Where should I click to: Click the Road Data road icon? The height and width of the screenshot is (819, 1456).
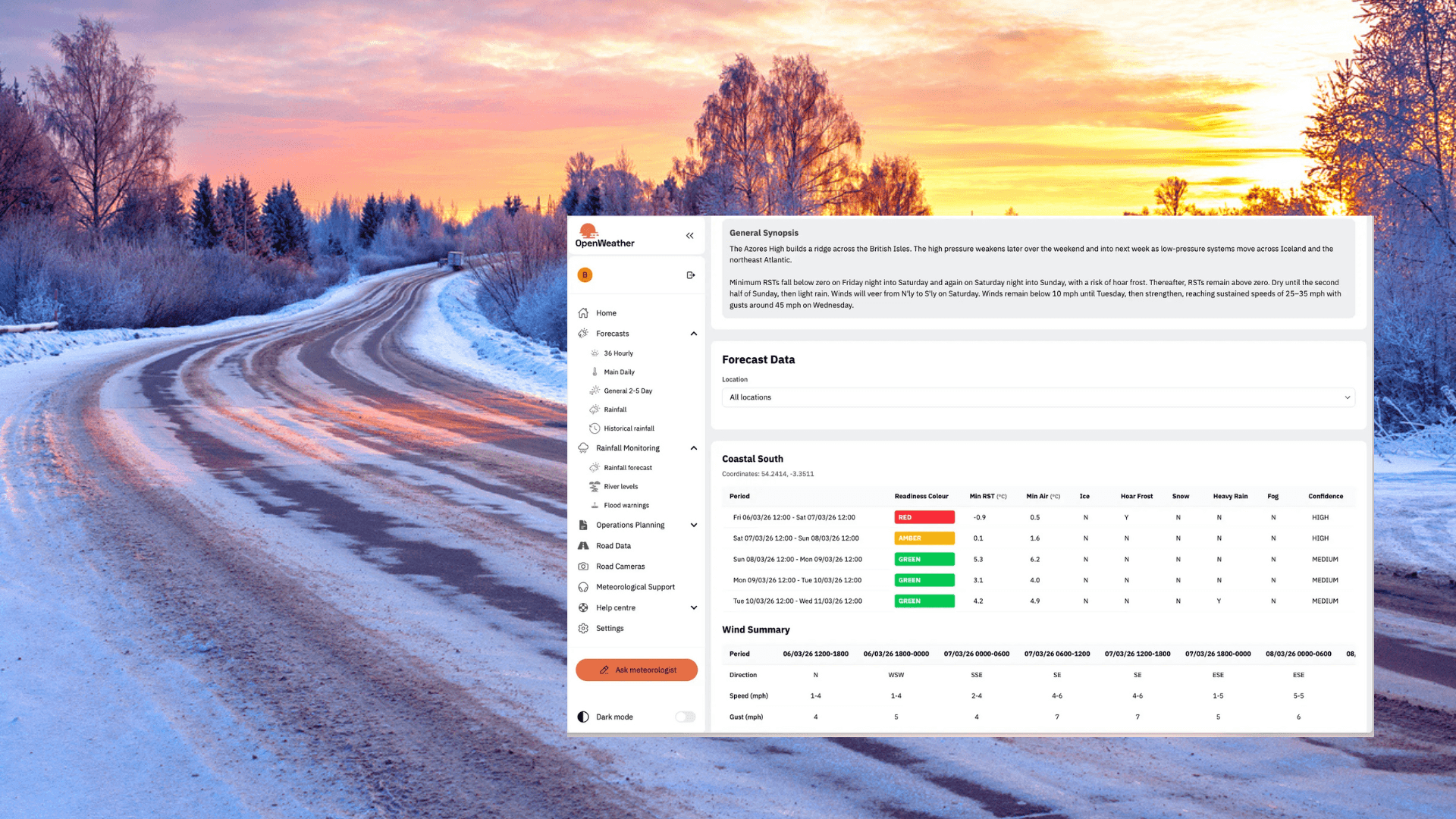pyautogui.click(x=583, y=546)
